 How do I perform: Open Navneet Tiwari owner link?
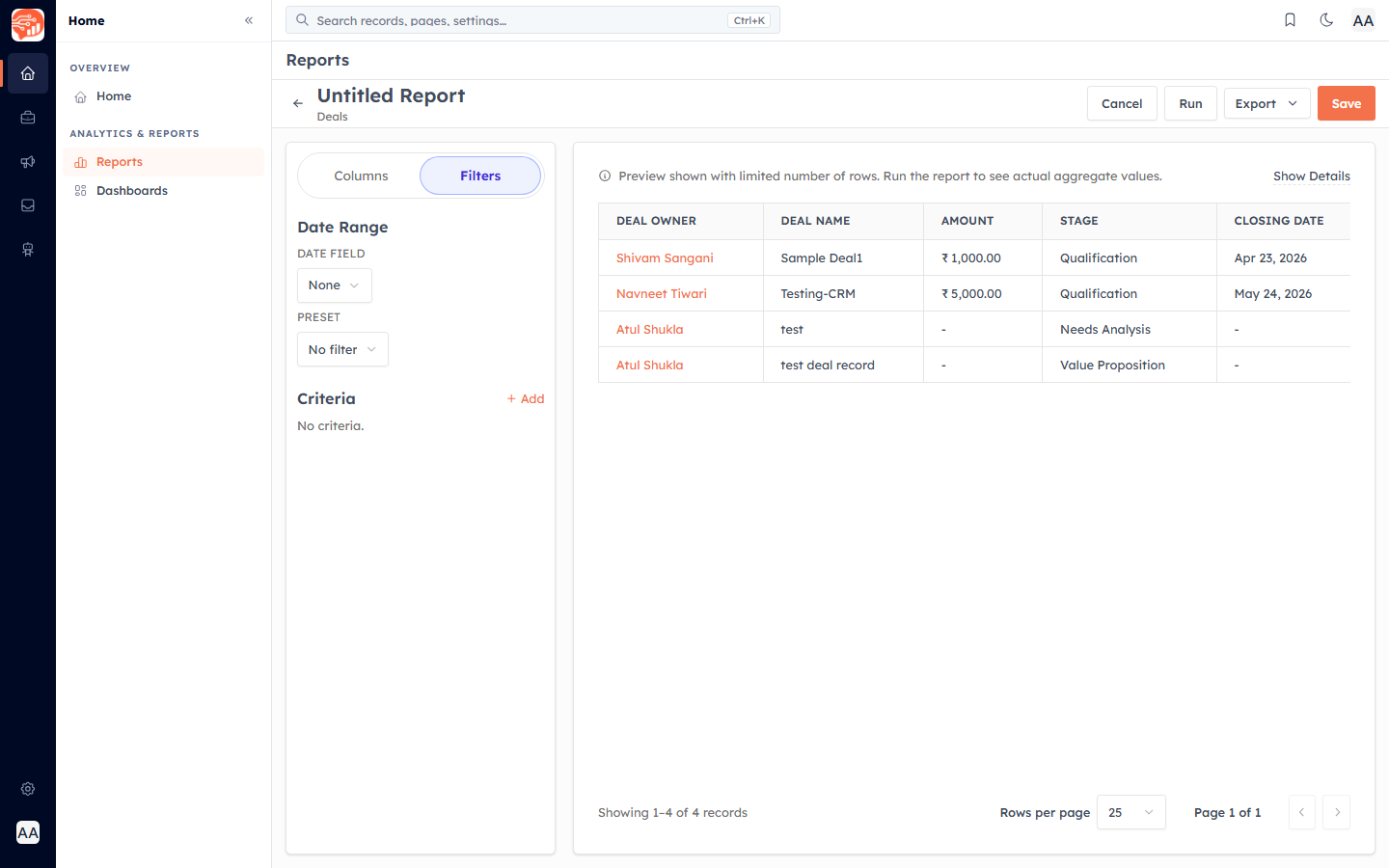point(662,293)
